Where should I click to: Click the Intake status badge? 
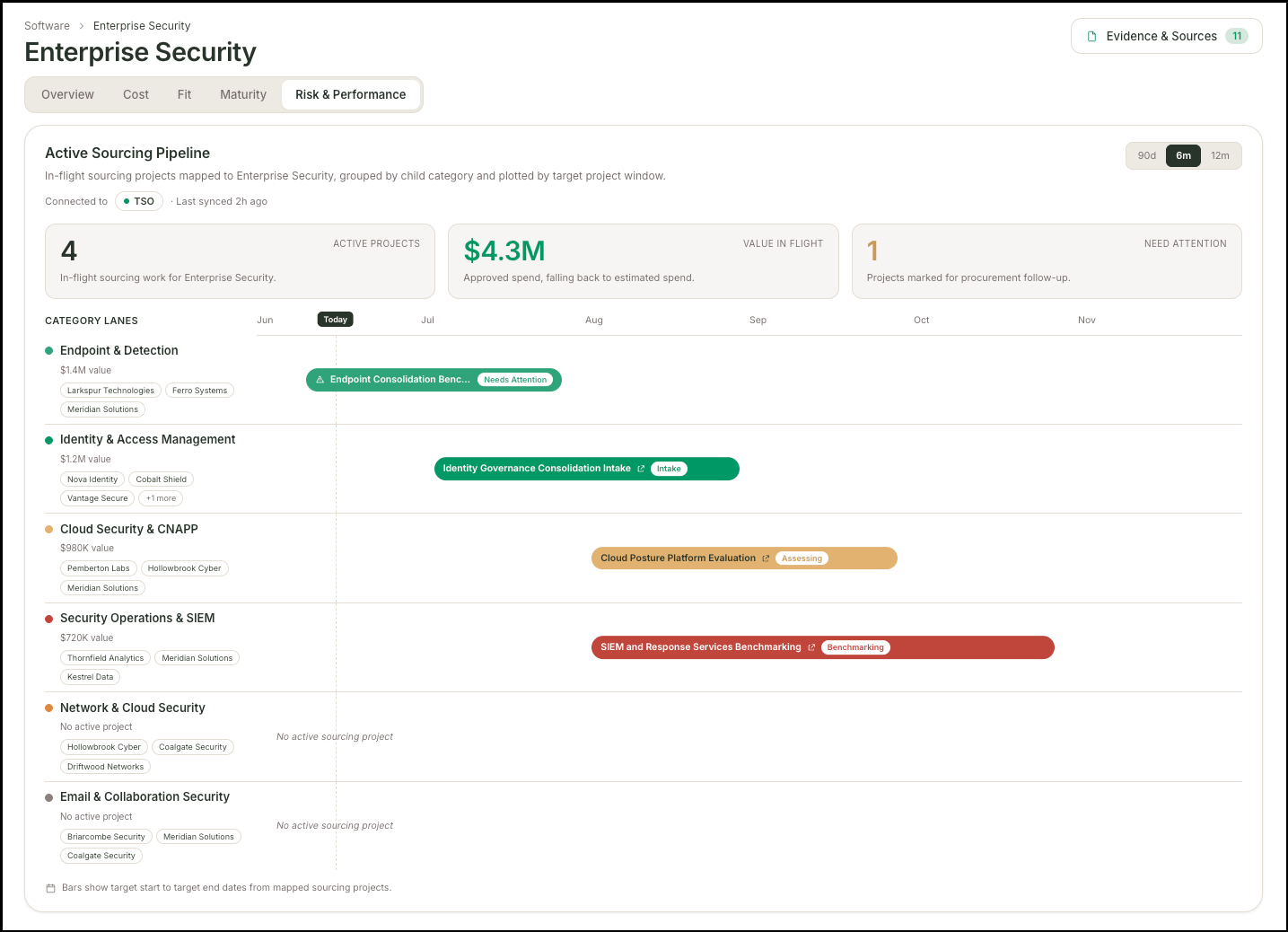click(x=669, y=469)
